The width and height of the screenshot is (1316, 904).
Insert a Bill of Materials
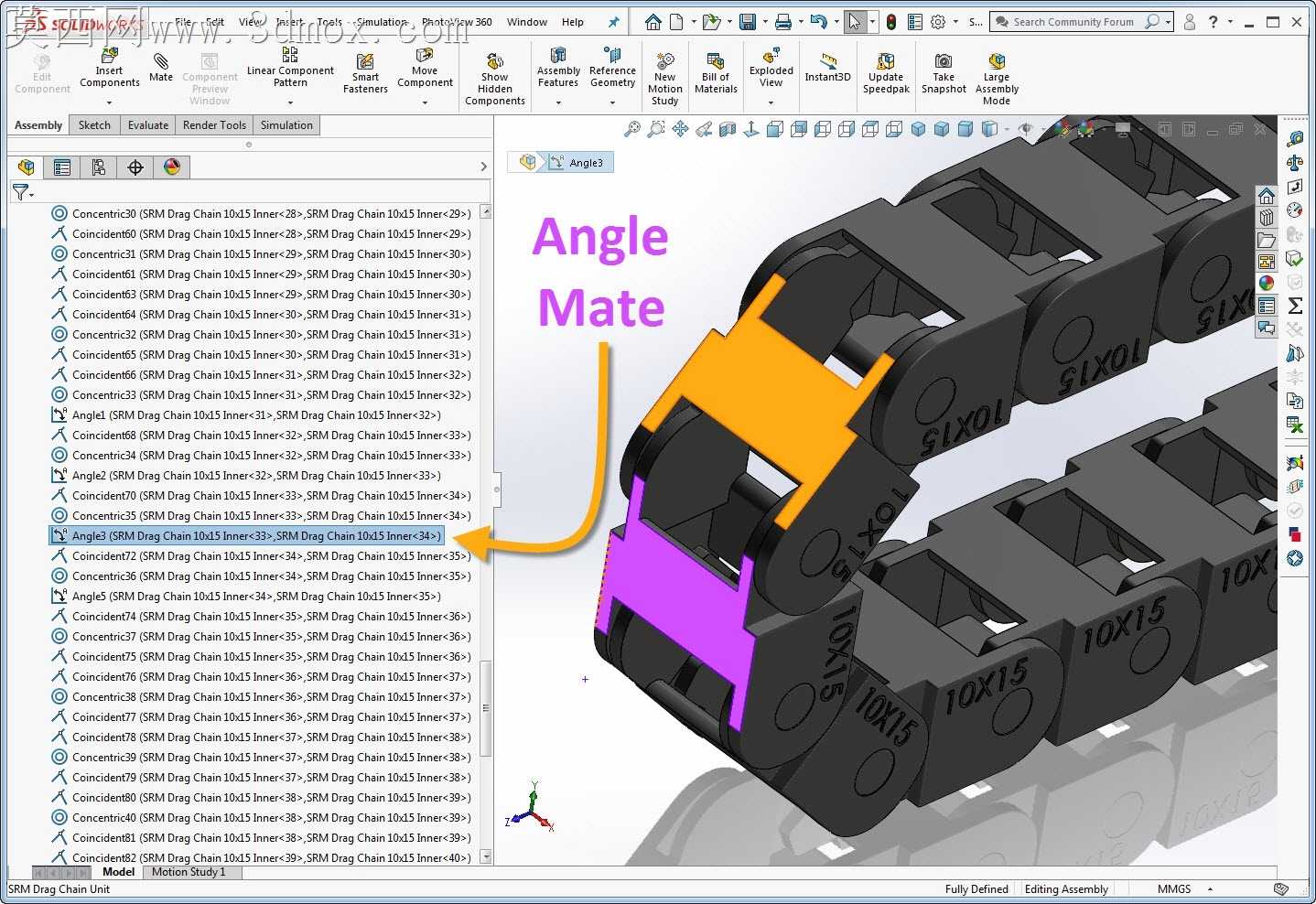[716, 73]
